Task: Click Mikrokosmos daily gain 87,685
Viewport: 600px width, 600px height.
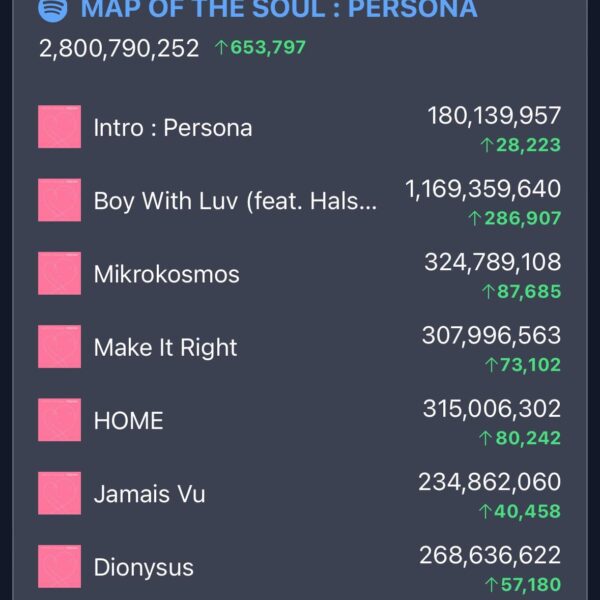Action: [x=521, y=292]
